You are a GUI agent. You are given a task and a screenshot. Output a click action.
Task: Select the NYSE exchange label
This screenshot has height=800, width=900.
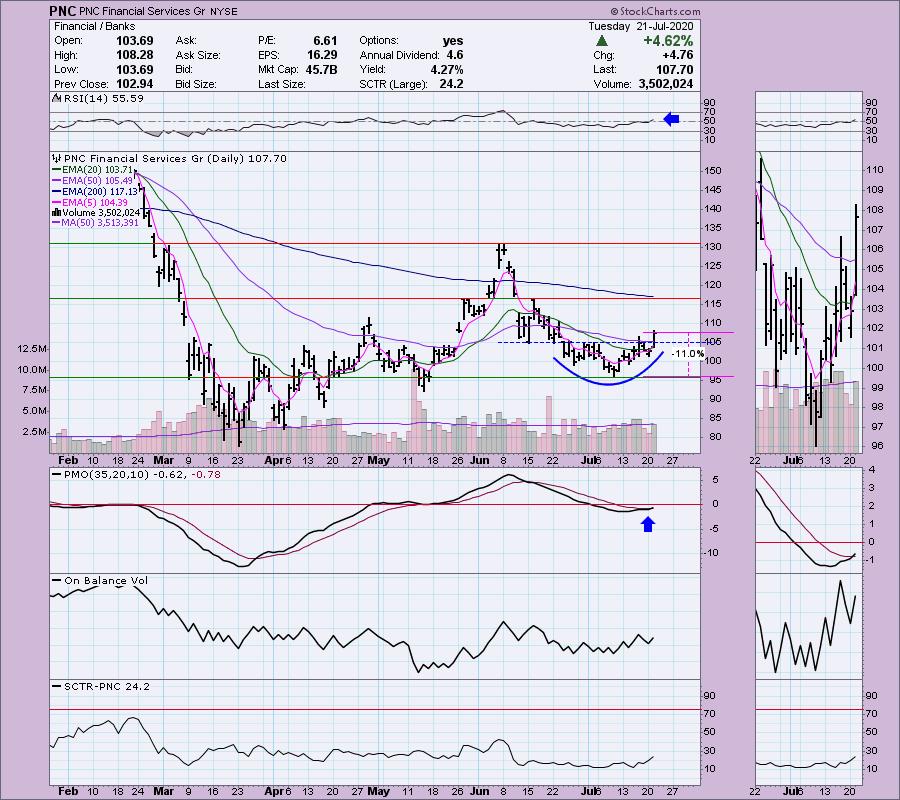[x=223, y=11]
